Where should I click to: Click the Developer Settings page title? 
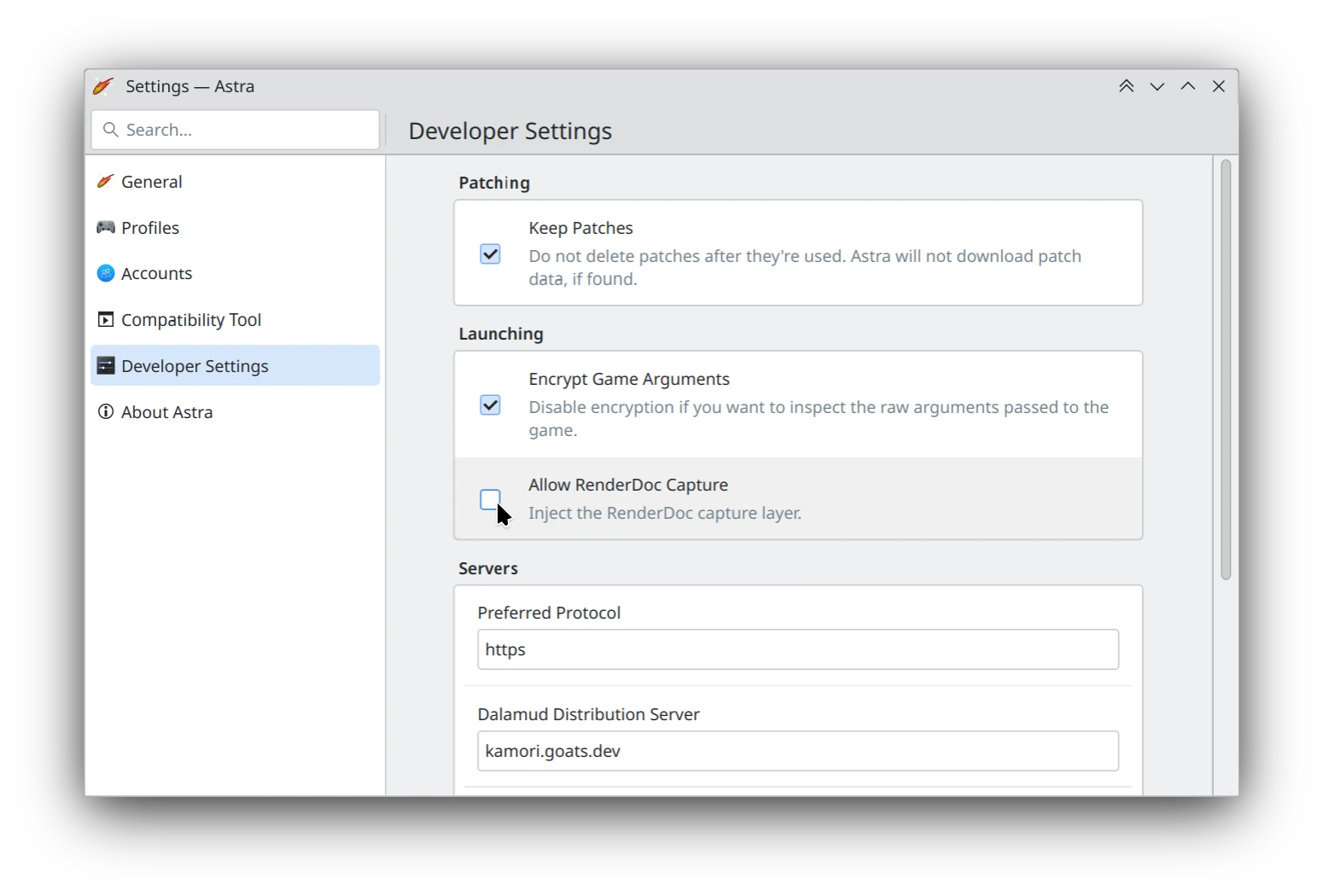510,131
